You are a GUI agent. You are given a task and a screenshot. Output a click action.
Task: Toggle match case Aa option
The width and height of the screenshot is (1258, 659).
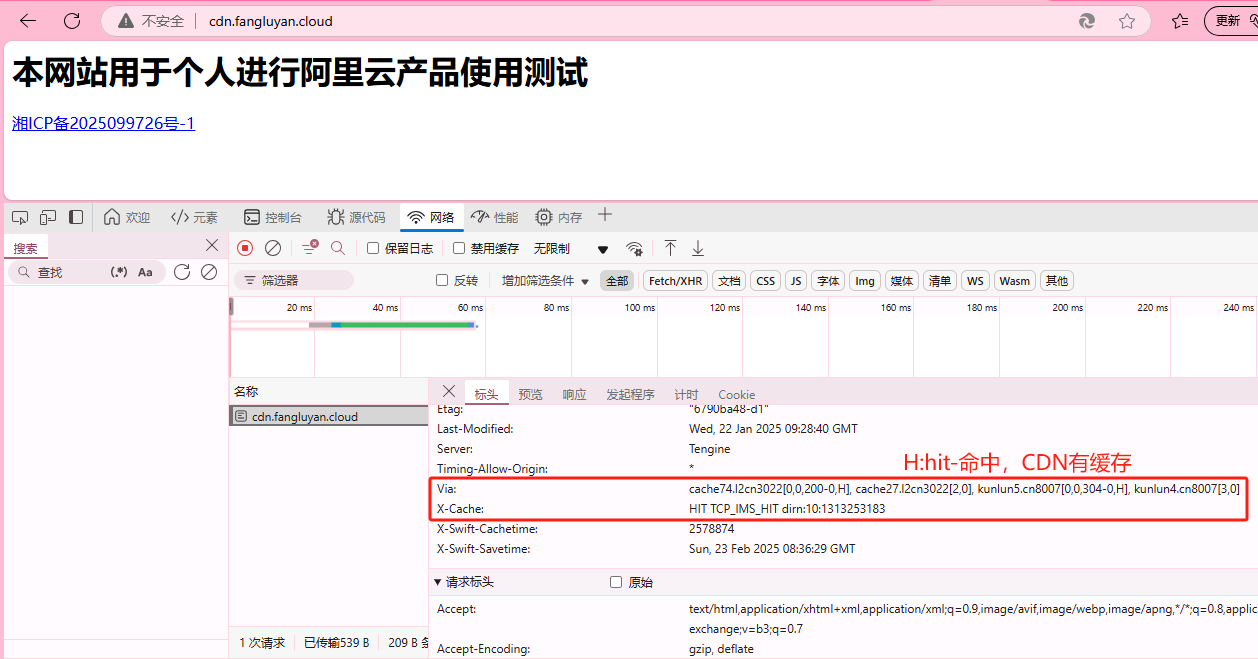click(145, 272)
